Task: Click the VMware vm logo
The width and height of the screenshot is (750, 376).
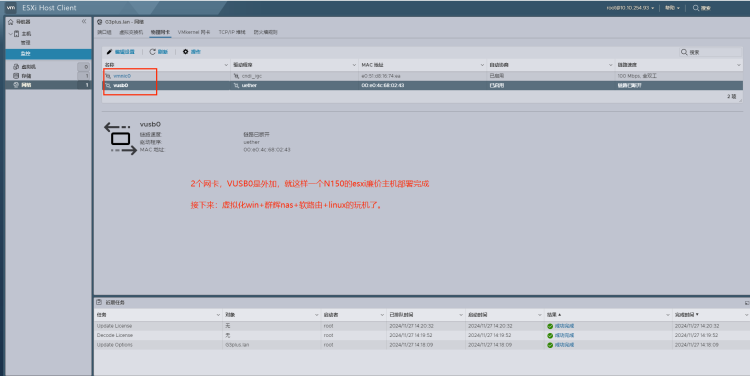Action: [11, 8]
